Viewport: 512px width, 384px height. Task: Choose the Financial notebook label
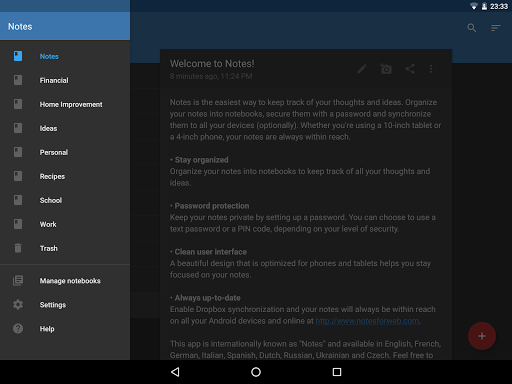tap(54, 80)
